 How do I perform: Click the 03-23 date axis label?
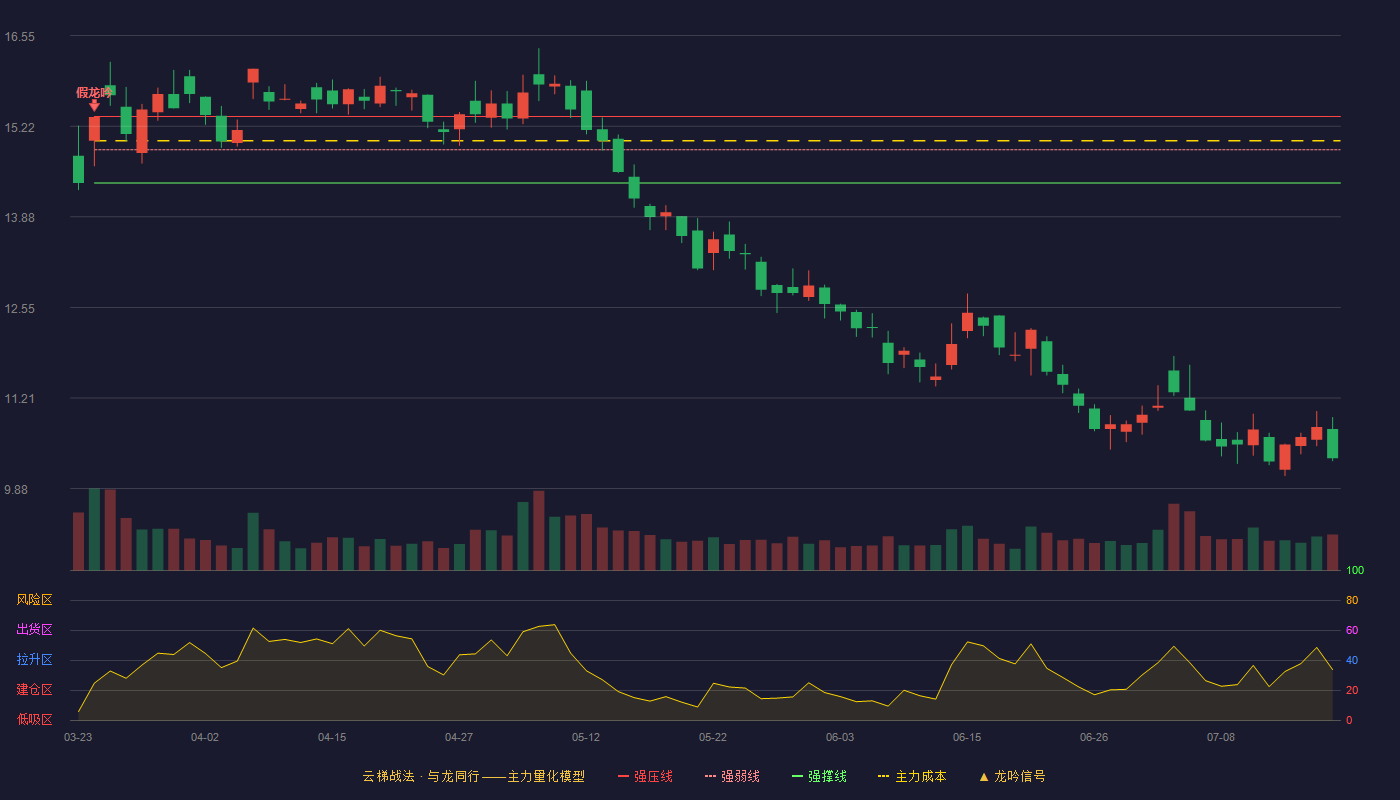(x=78, y=737)
